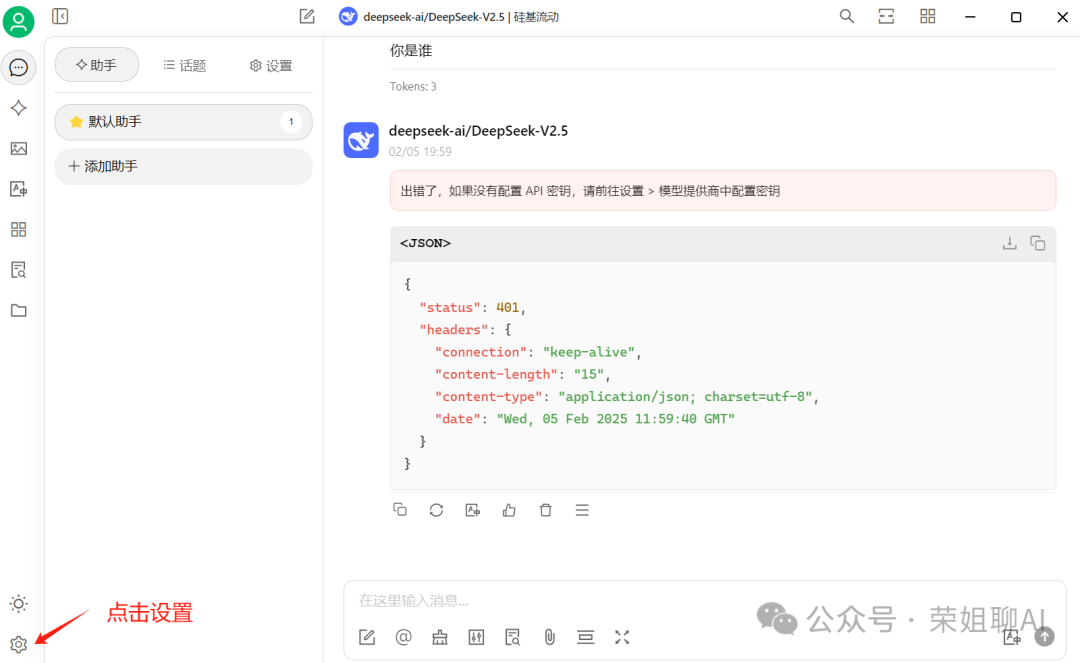The width and height of the screenshot is (1080, 663).
Task: Click the date line in JSON
Action: click(585, 419)
